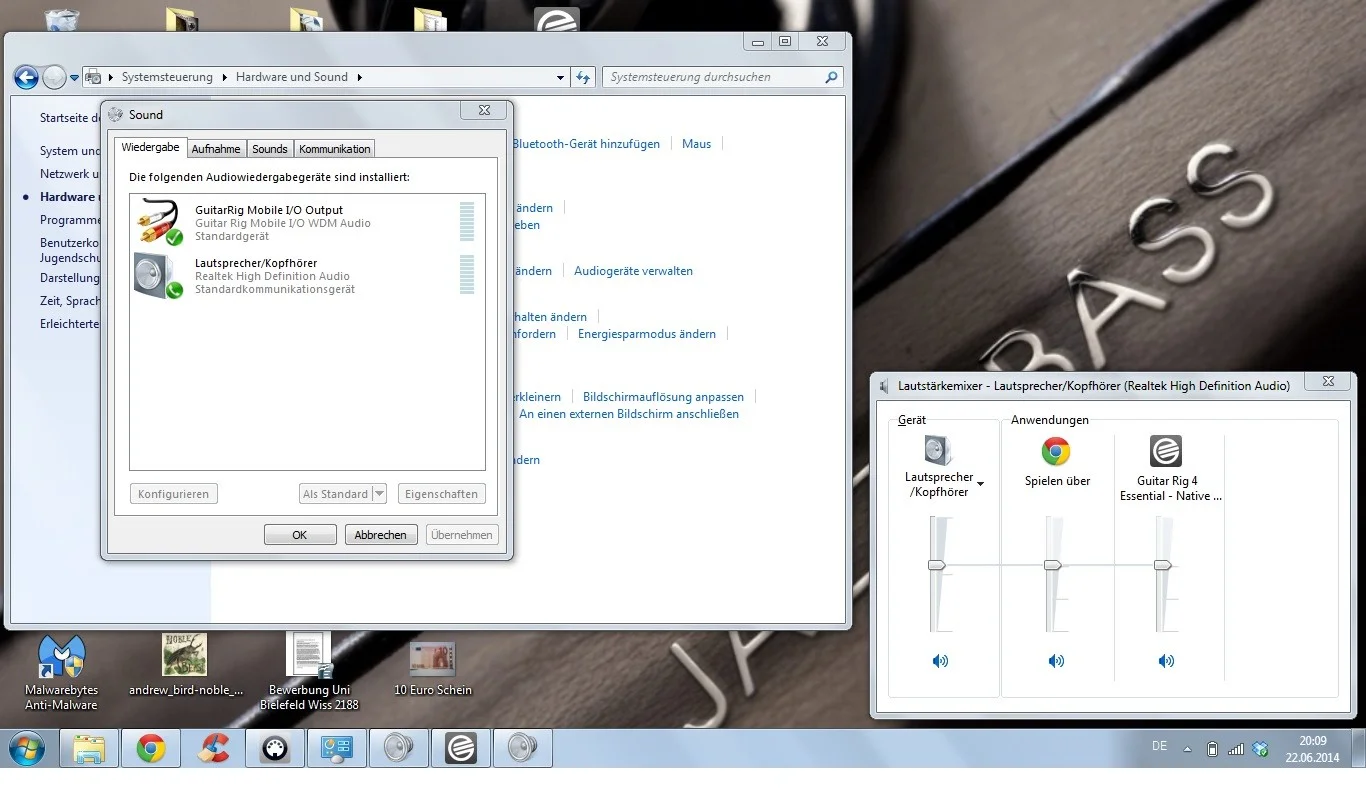
Task: Click the Guitar Rig 4 icon in the mixer
Action: click(1165, 451)
